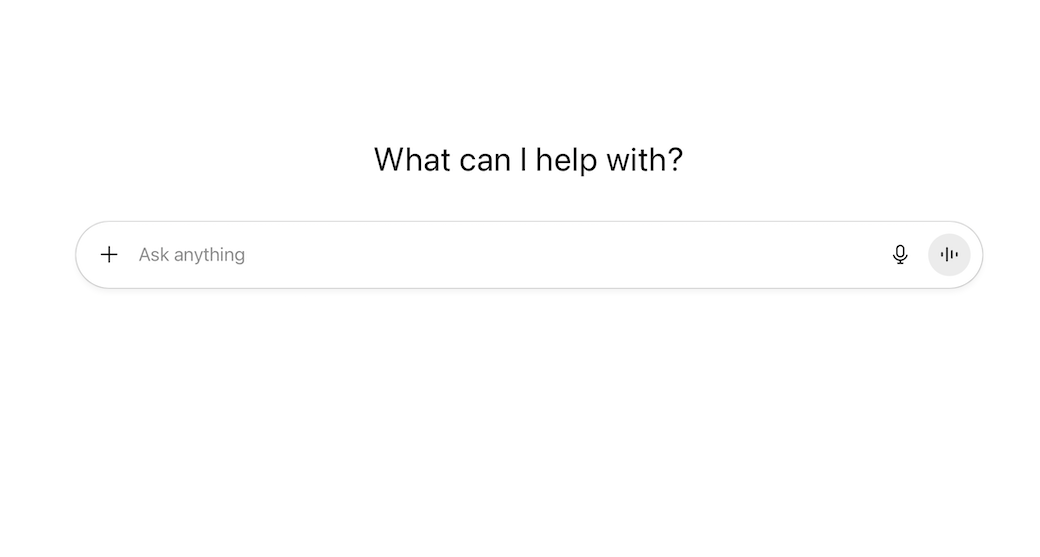1040x557 pixels.
Task: Click inside the rounded prompt bar
Action: pos(500,255)
